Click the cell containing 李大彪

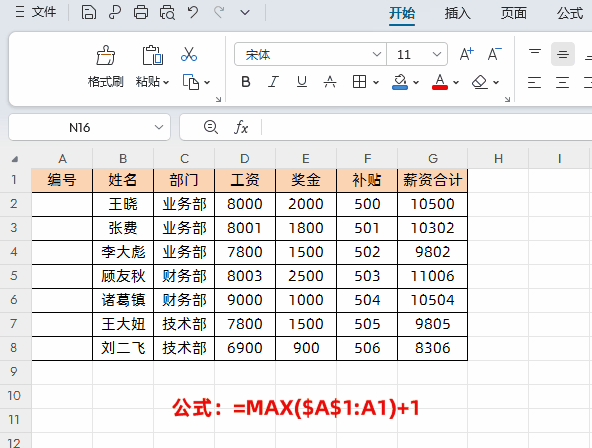123,252
